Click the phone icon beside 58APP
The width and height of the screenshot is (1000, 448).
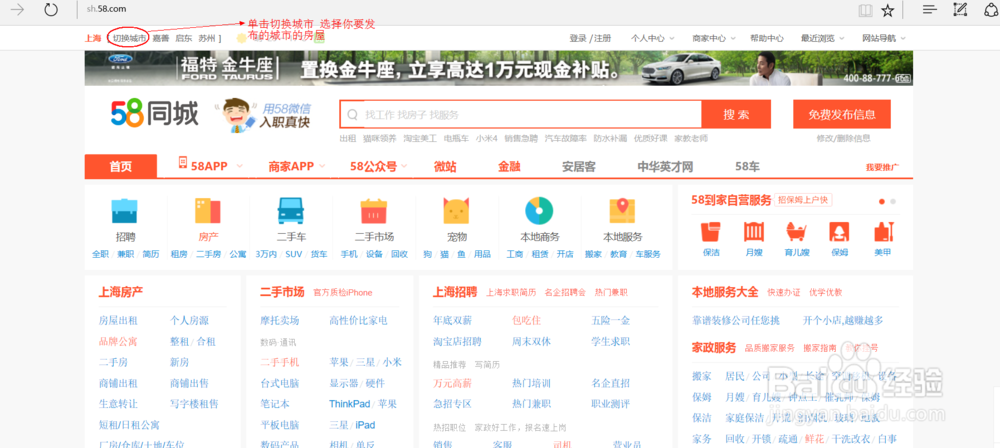click(x=182, y=163)
